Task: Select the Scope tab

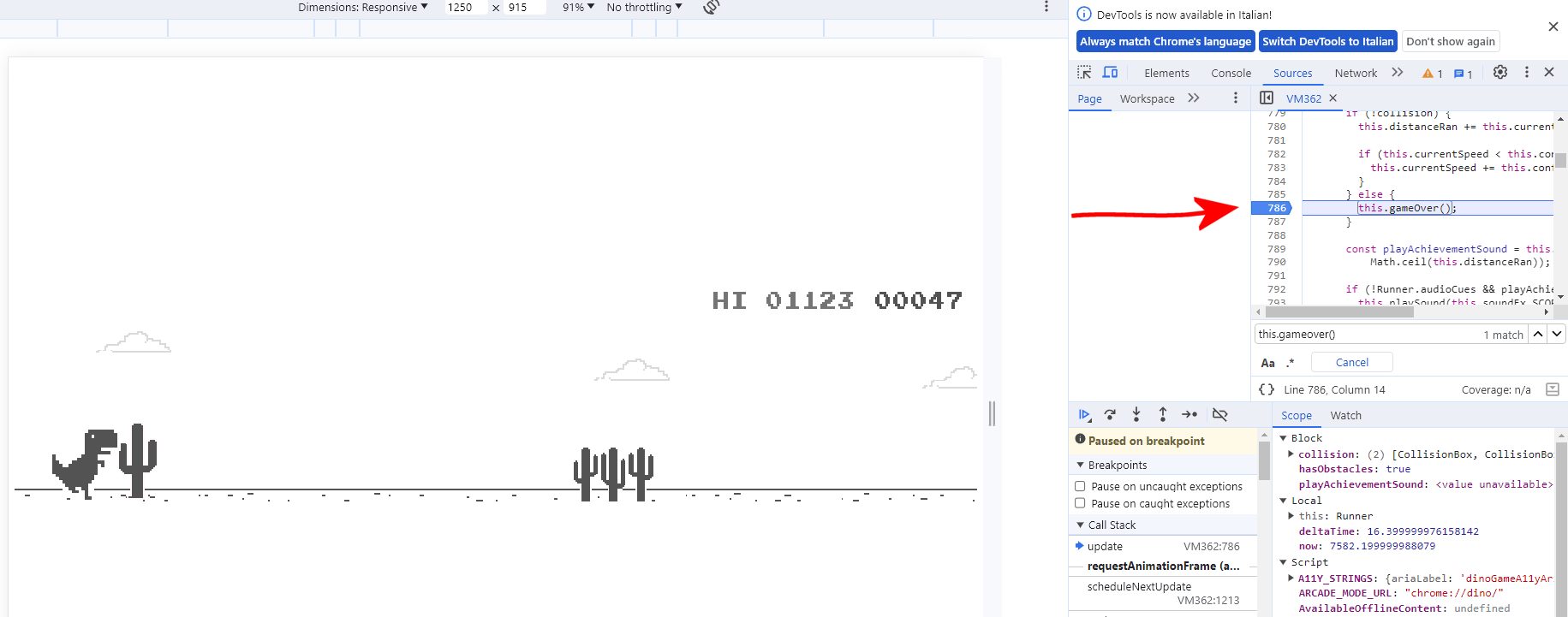Action: pyautogui.click(x=1297, y=416)
